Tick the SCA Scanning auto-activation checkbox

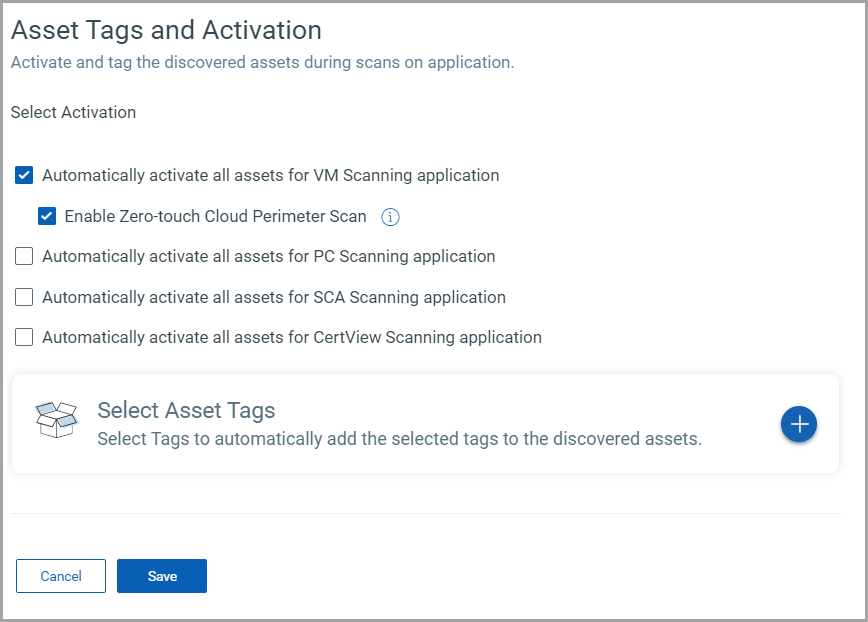[25, 297]
